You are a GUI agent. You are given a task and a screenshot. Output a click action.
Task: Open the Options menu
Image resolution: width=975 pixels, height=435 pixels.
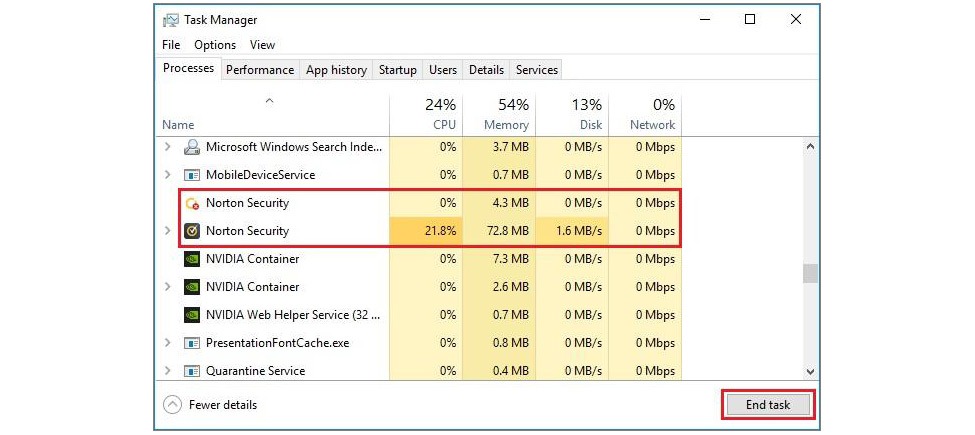[215, 45]
